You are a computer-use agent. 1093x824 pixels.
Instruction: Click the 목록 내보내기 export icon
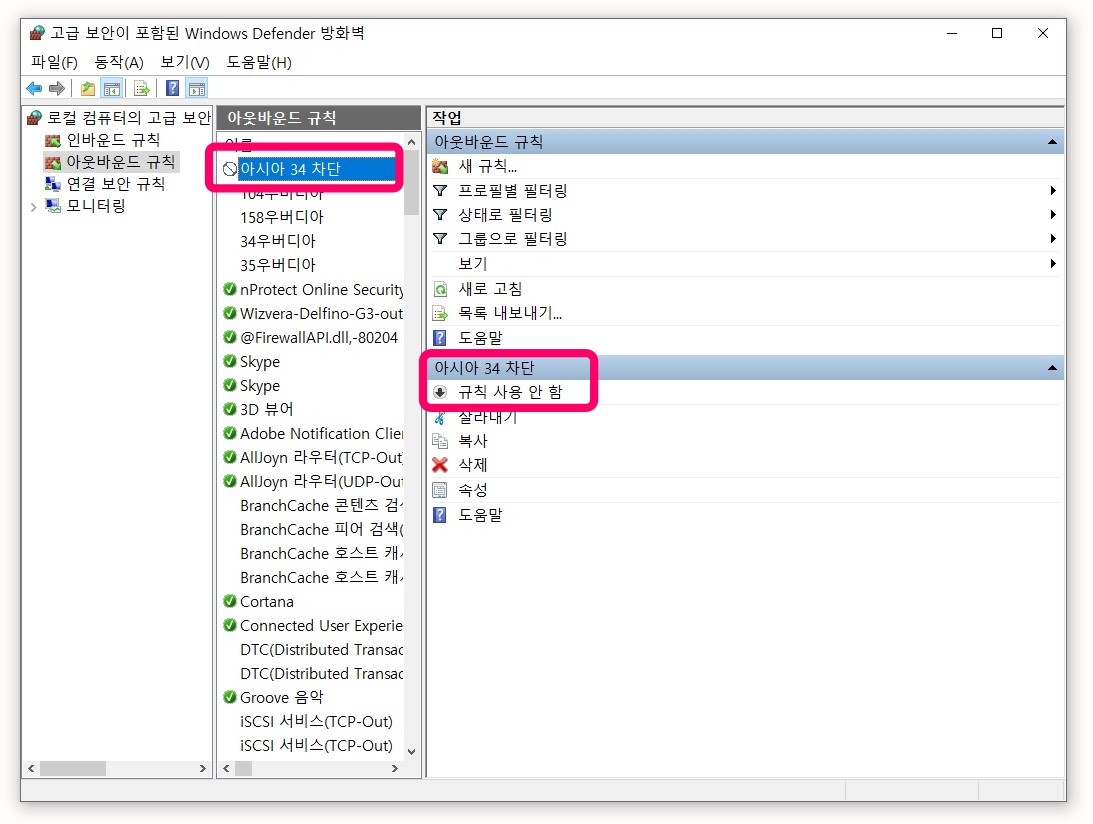pos(440,313)
